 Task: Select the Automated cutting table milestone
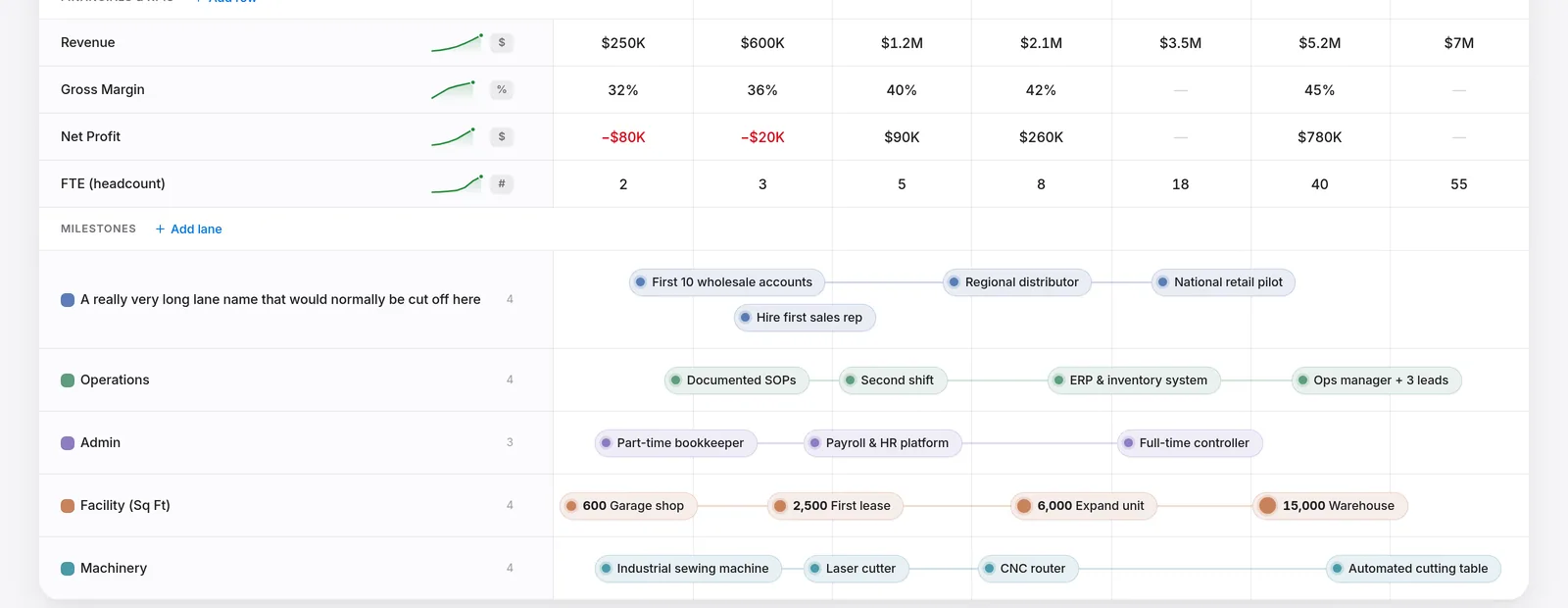[x=1413, y=569]
